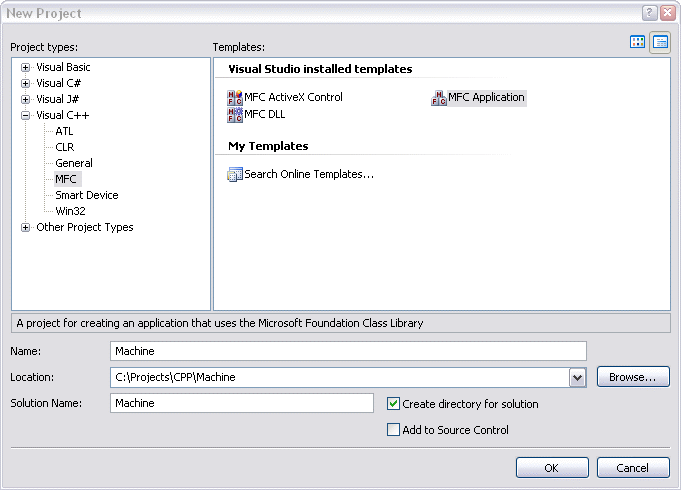Click the Search Online Templates... link text
681x490 pixels.
[309, 174]
